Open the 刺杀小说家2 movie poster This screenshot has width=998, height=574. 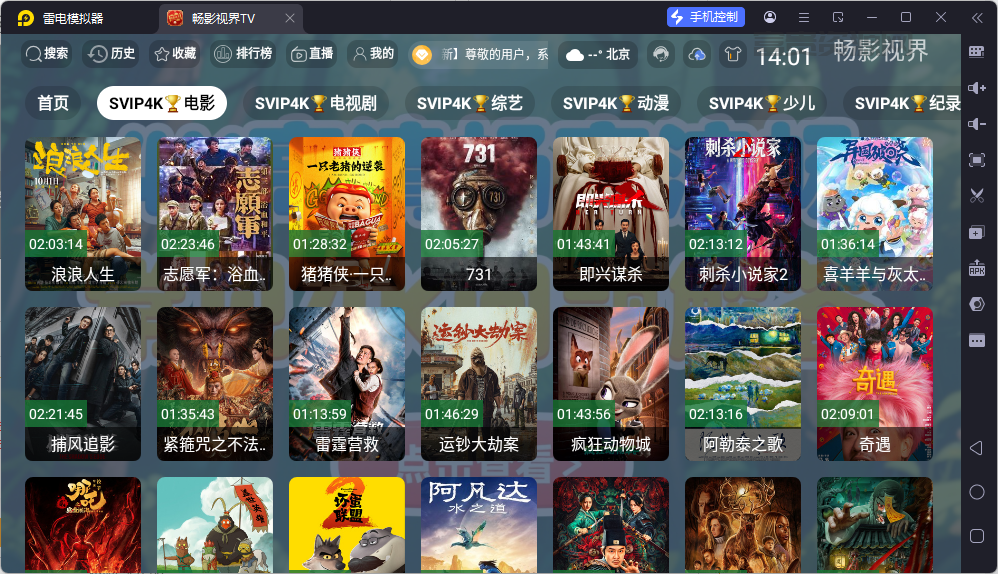pyautogui.click(x=743, y=214)
